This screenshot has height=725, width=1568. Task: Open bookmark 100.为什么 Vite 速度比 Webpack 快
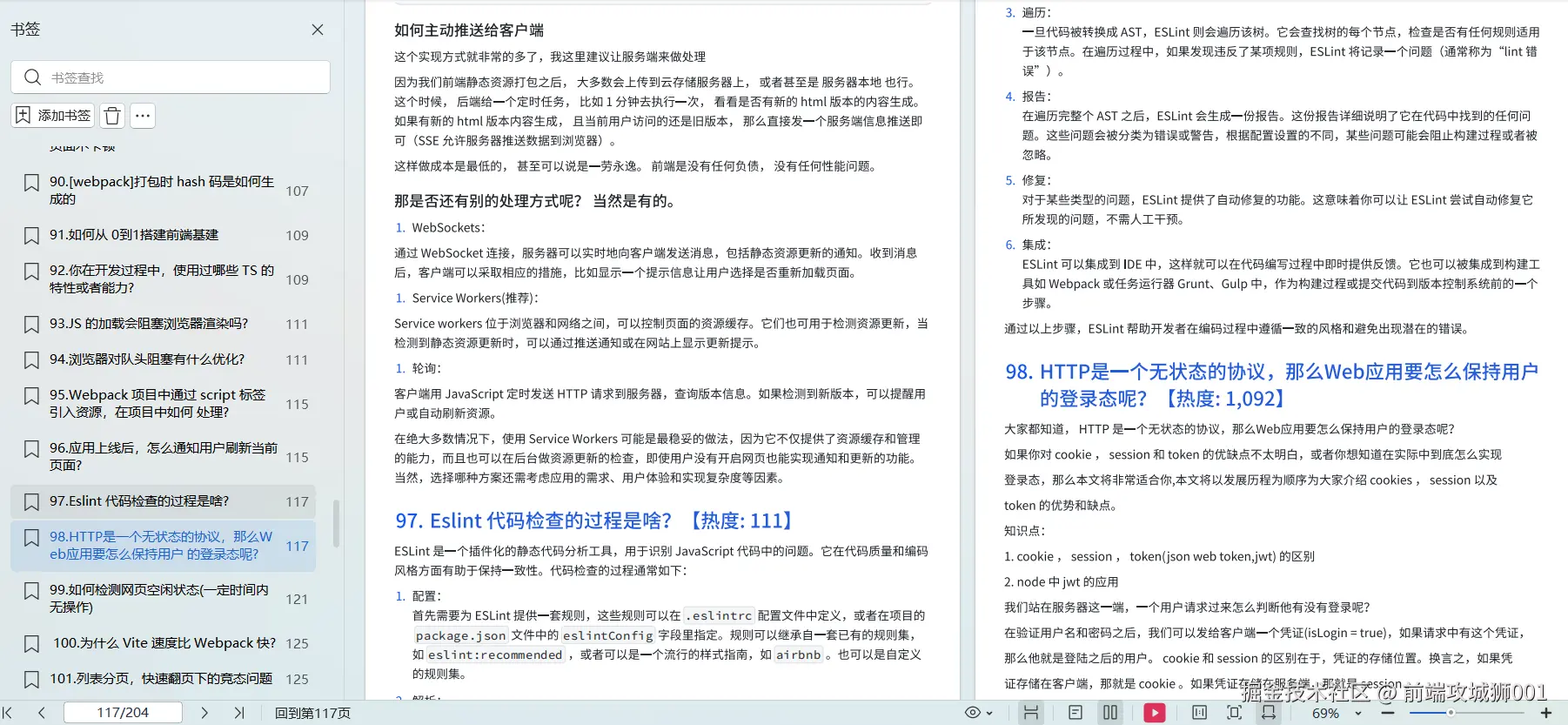pos(163,643)
